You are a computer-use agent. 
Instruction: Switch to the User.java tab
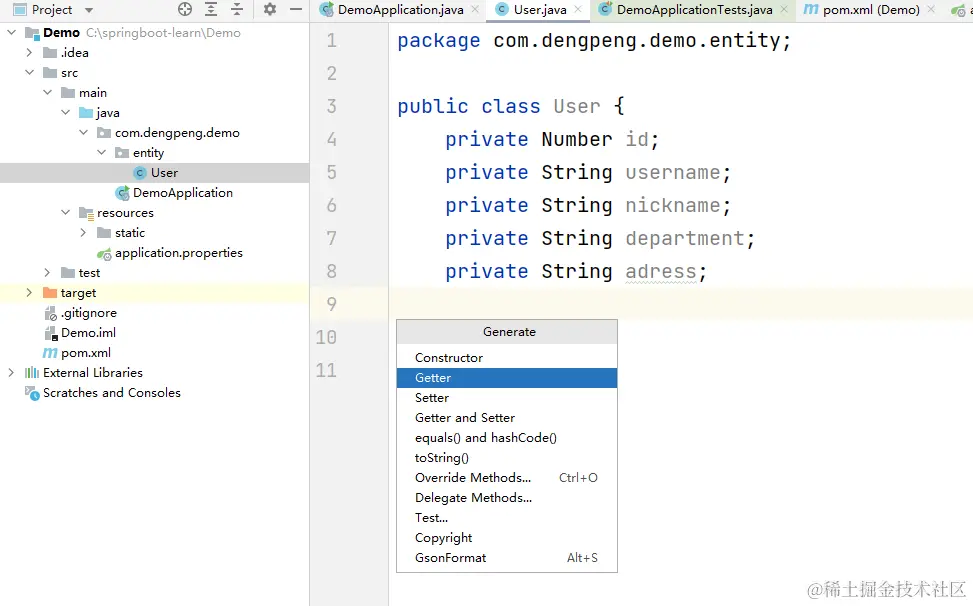pos(540,9)
